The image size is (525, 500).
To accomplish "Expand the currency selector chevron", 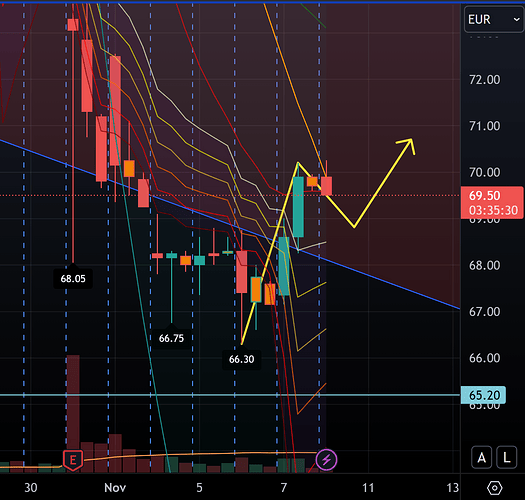I will pos(516,19).
